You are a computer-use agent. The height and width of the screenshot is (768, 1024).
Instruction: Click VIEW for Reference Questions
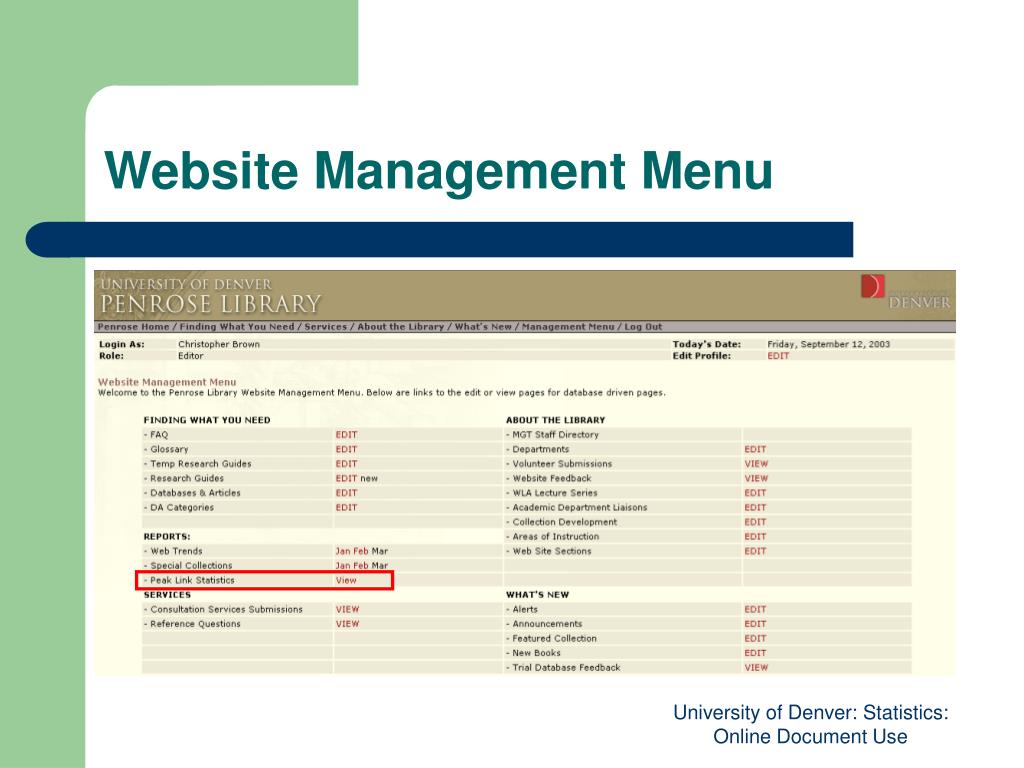tap(347, 624)
